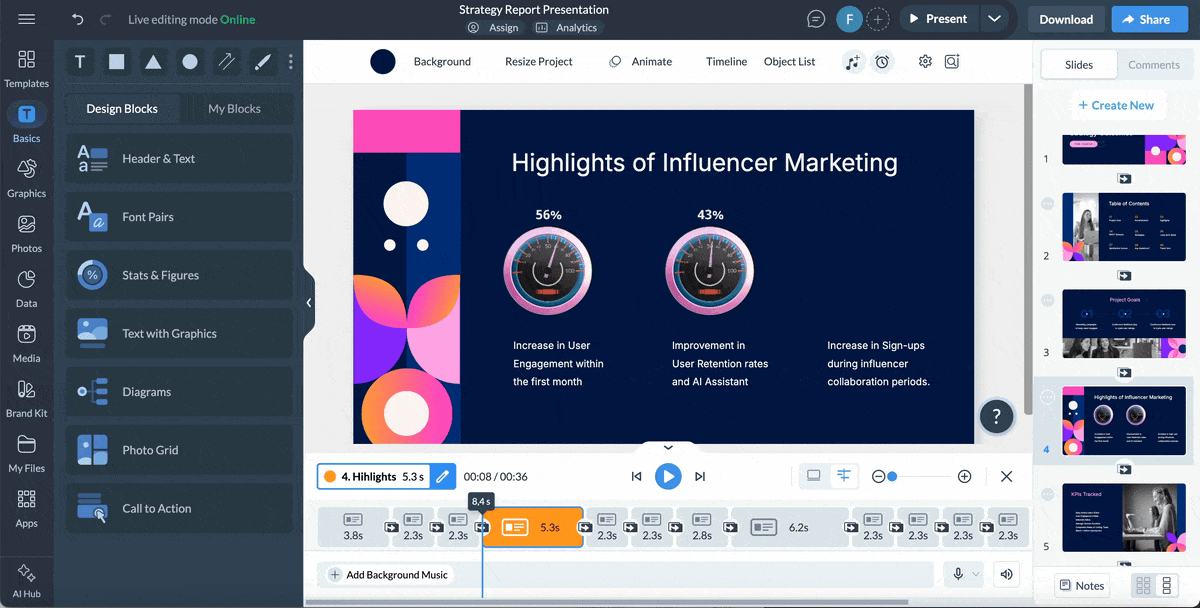1200x608 pixels.
Task: Select the Brush drawing tool
Action: [x=262, y=62]
